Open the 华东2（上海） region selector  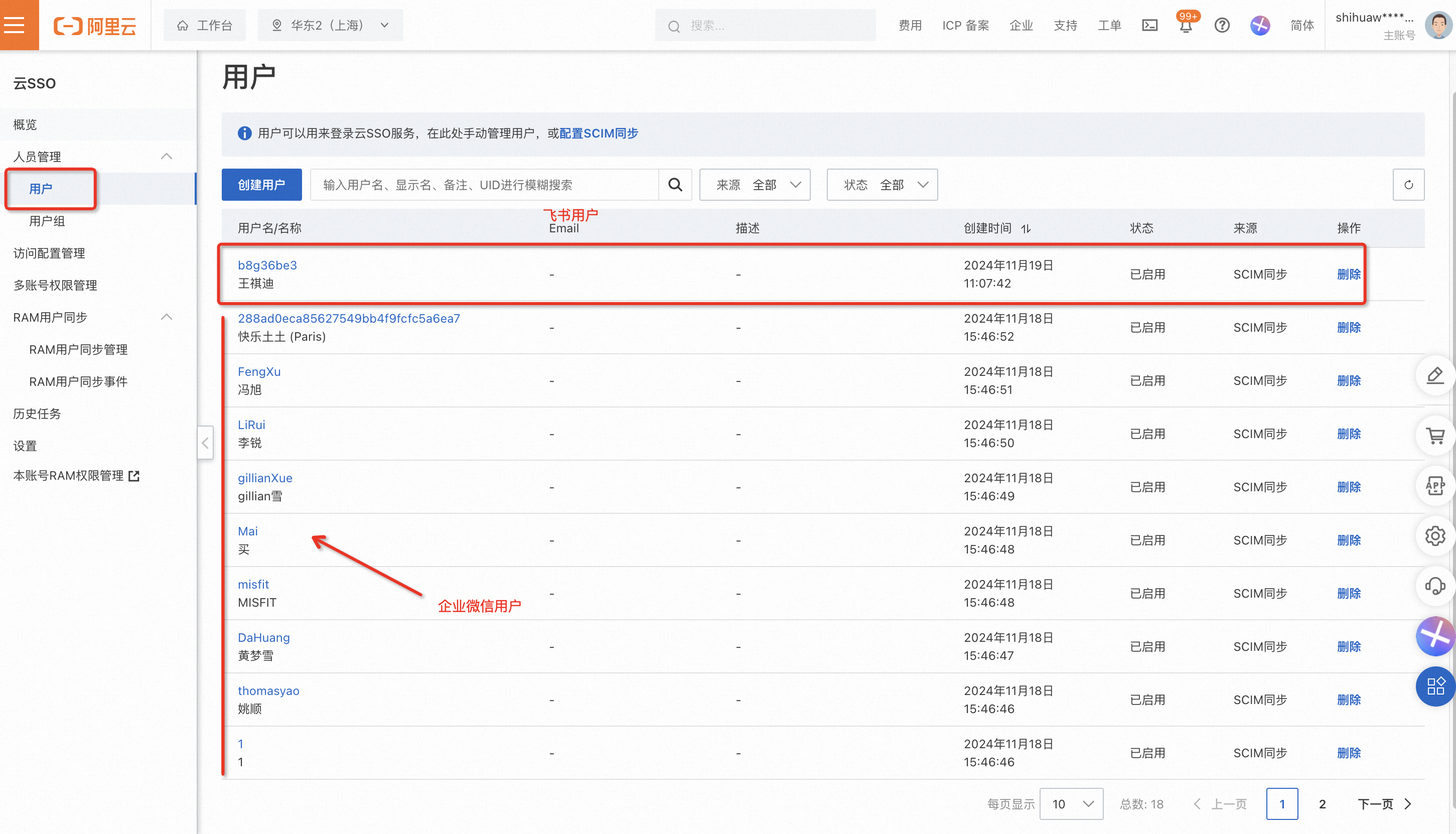[x=330, y=25]
